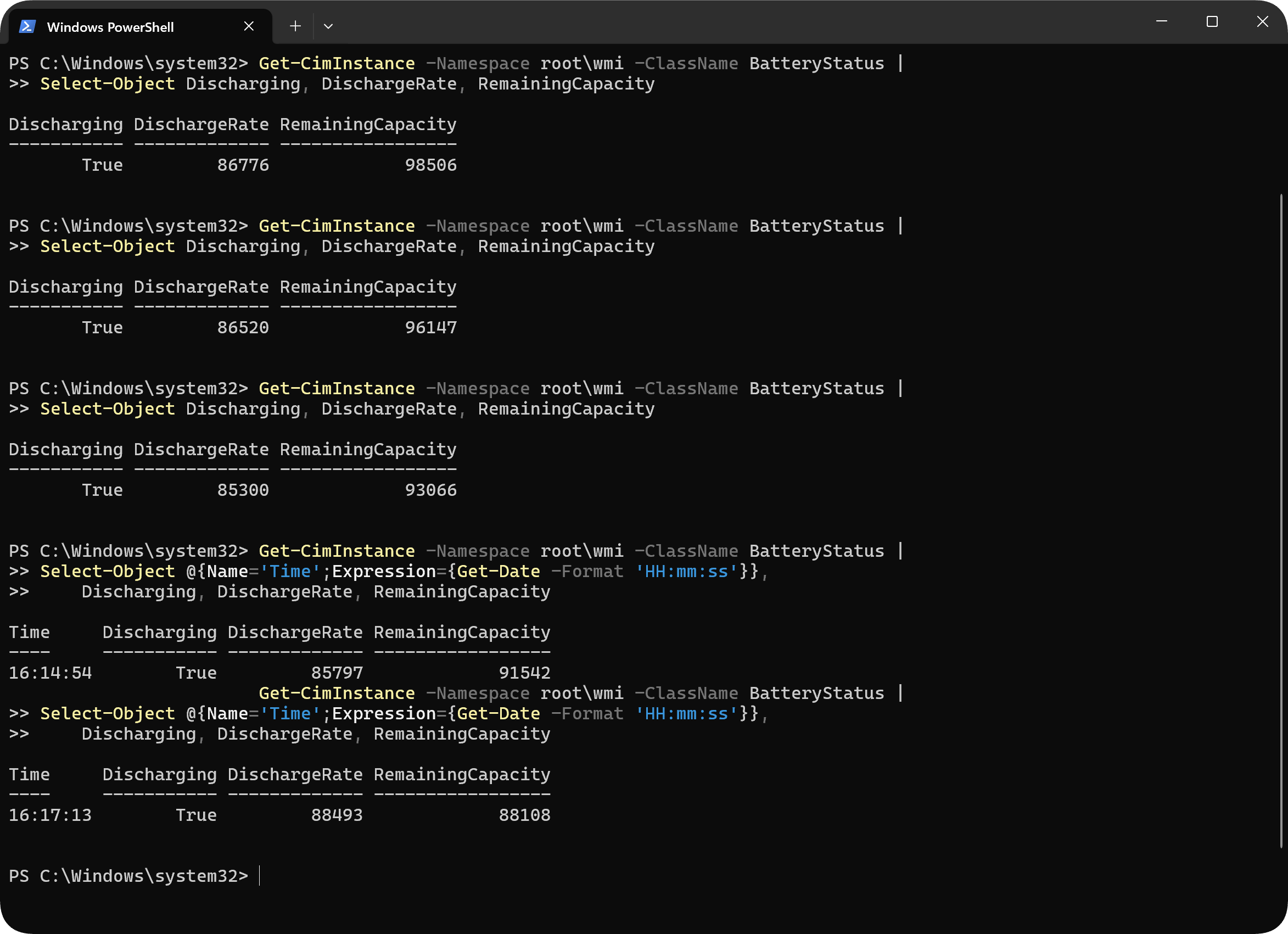This screenshot has width=1288, height=934.
Task: Click the PowerShell icon in the tab
Action: (x=27, y=27)
